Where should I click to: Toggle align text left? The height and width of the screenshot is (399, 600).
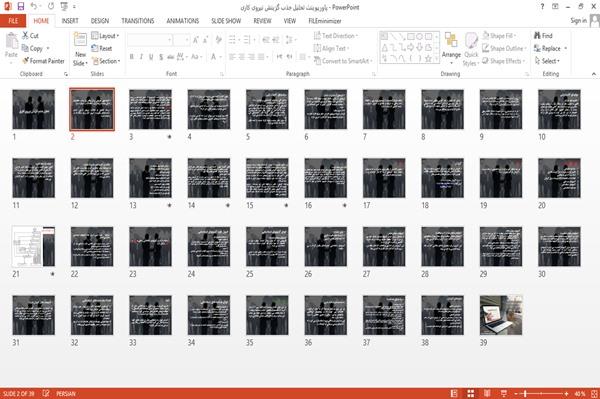(x=232, y=57)
